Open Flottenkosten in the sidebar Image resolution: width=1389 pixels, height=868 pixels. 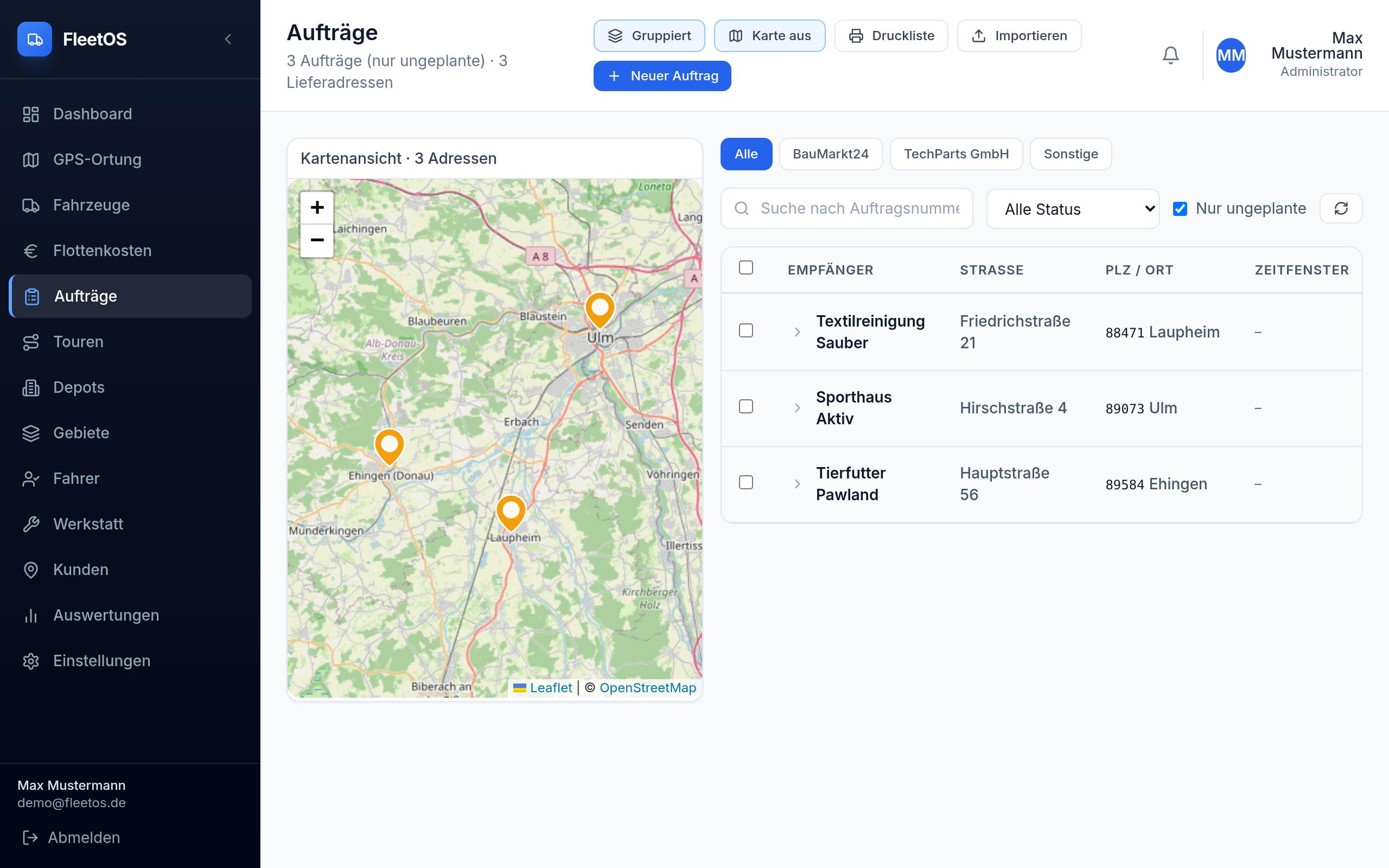[x=130, y=250]
